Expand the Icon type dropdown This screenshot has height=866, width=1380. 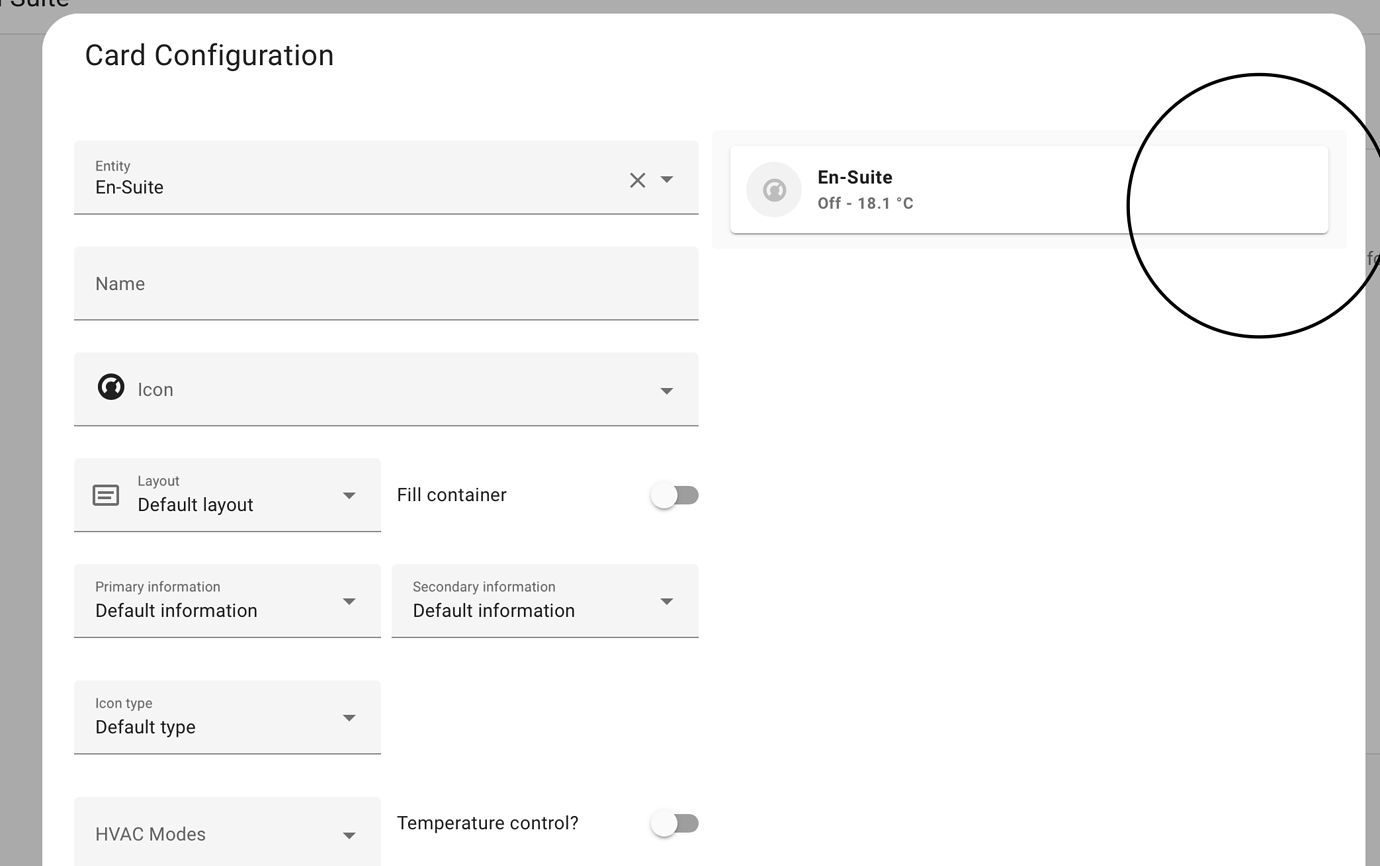point(349,717)
